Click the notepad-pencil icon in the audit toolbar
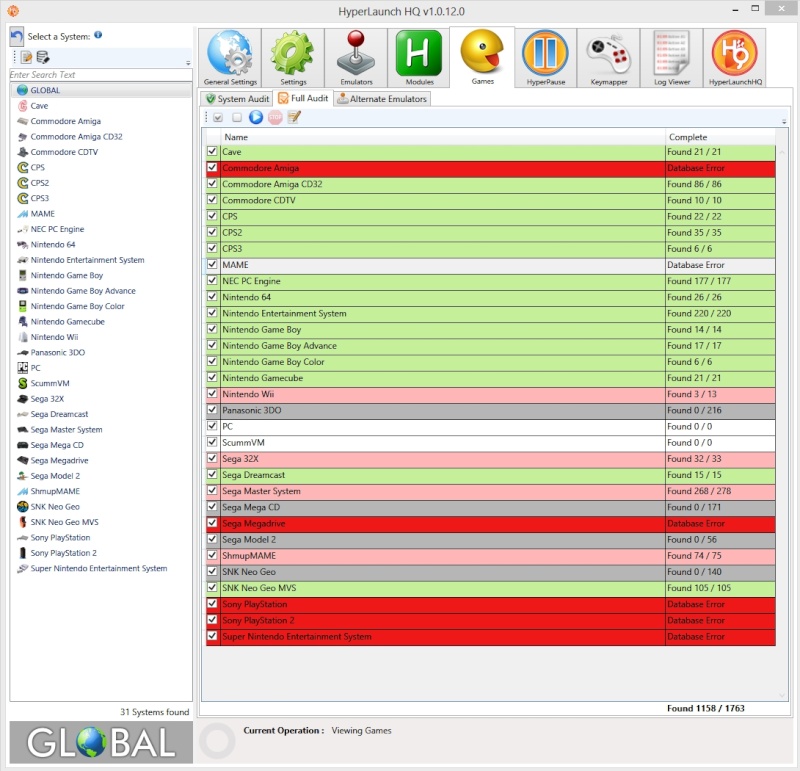Viewport: 800px width, 771px height. pyautogui.click(x=294, y=117)
